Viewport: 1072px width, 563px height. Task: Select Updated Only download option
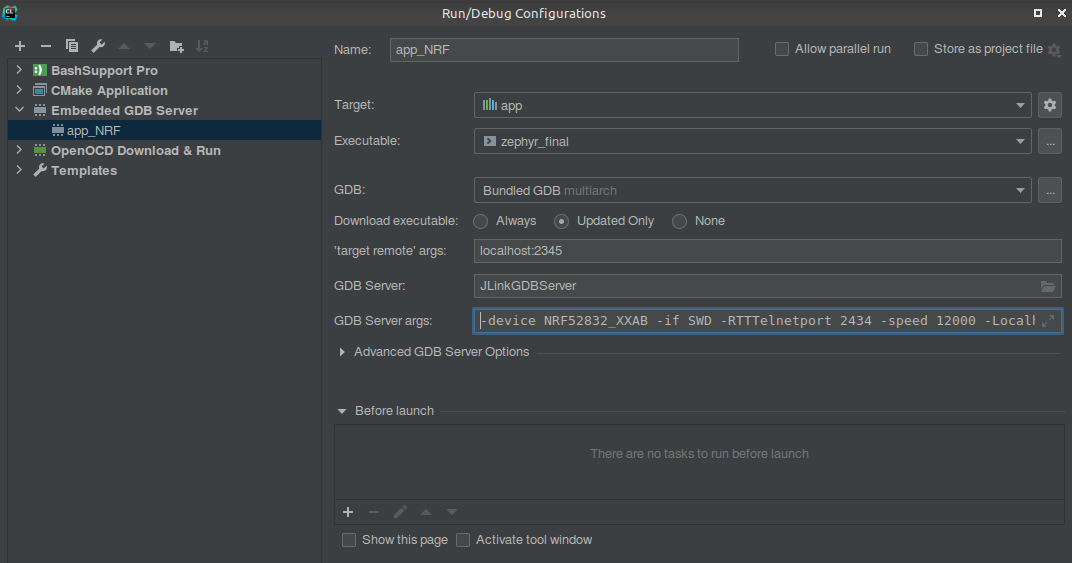[x=561, y=221]
